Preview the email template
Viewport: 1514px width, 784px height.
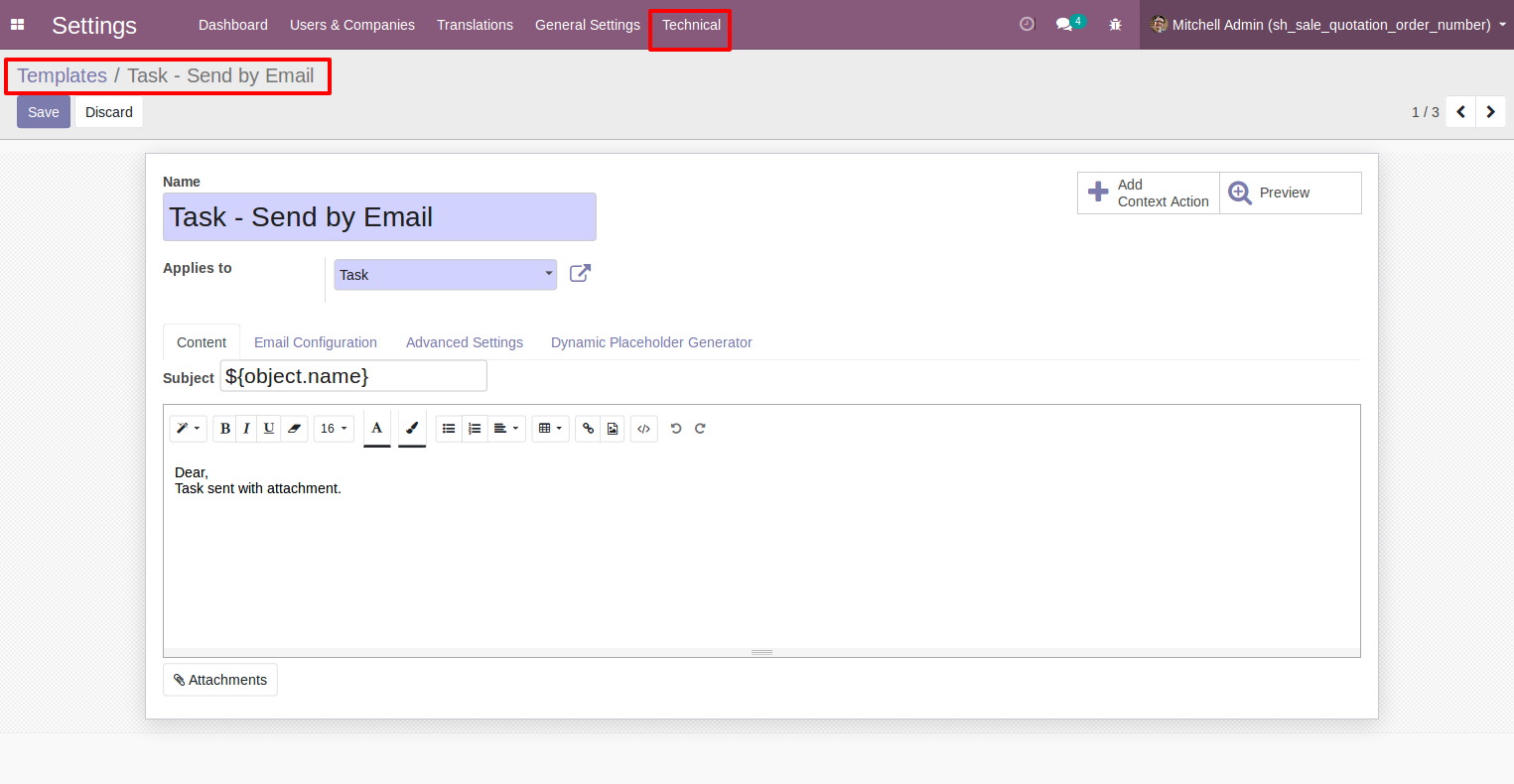click(1290, 193)
